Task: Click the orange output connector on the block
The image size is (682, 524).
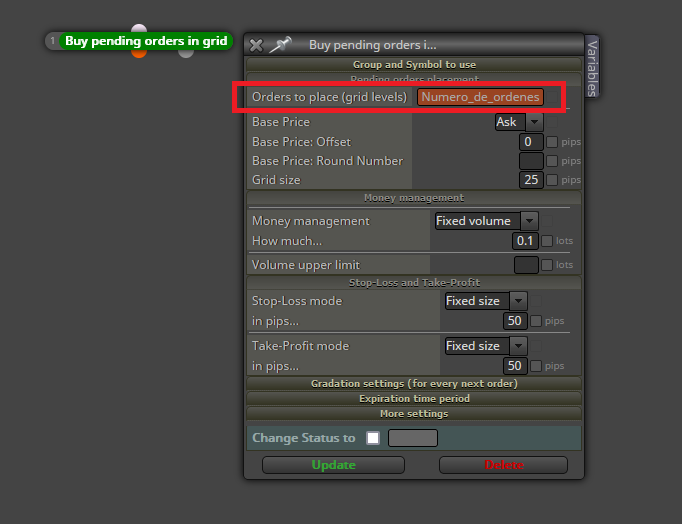Action: pyautogui.click(x=139, y=53)
